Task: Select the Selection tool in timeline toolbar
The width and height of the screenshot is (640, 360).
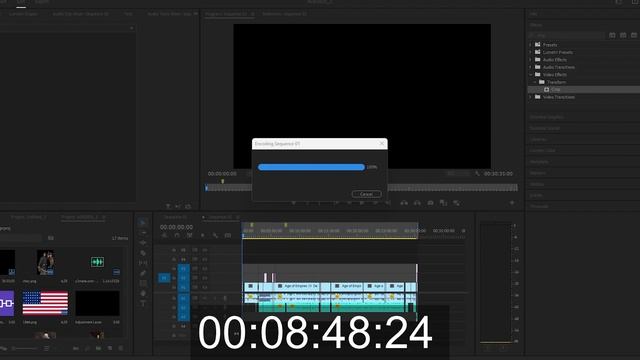Action: click(143, 222)
